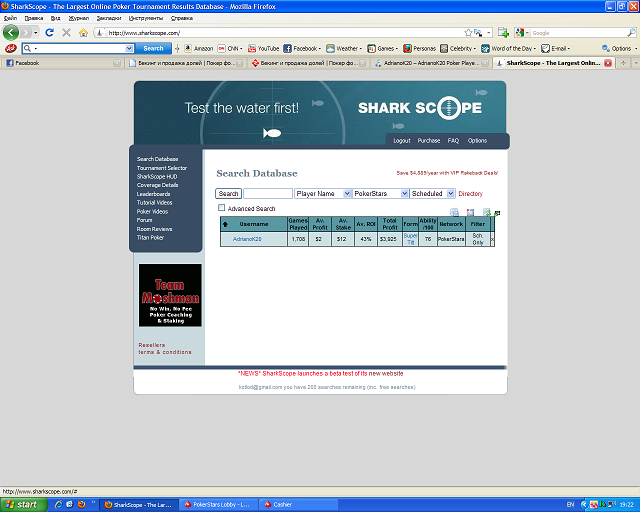Open the Player Name dropdown

tap(323, 194)
